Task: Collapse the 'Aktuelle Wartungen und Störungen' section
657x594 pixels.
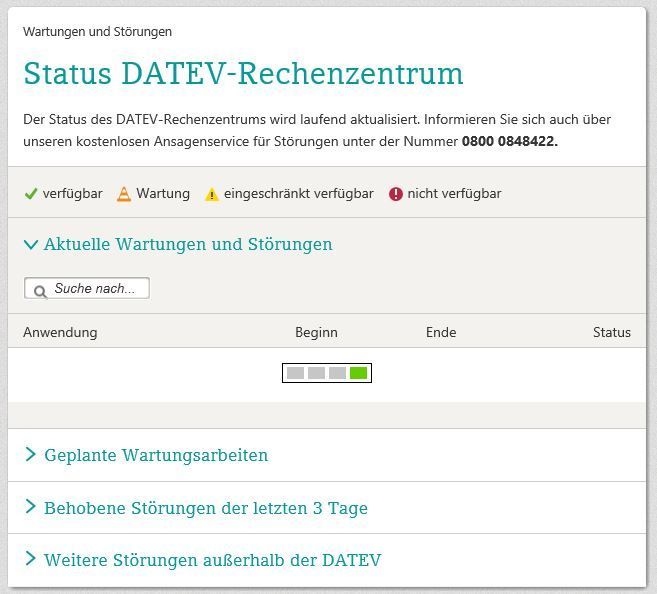Action: [x=31, y=245]
